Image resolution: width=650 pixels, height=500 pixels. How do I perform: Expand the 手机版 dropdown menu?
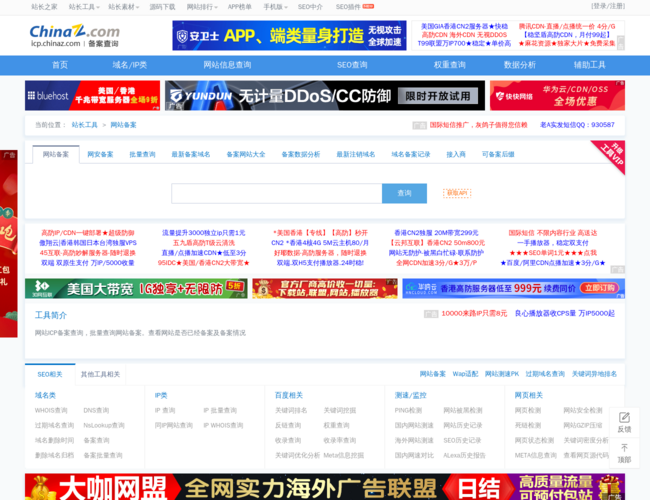[275, 7]
